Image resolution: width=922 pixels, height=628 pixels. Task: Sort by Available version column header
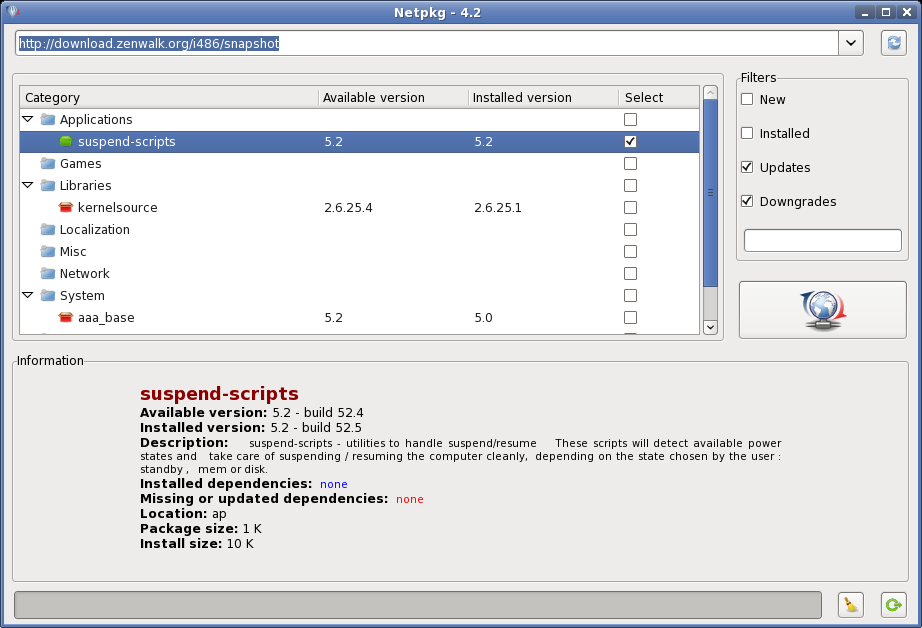[393, 98]
